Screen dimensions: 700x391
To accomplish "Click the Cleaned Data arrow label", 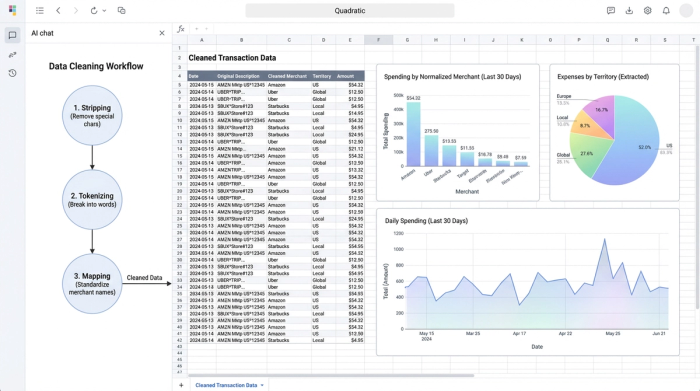I will (144, 278).
